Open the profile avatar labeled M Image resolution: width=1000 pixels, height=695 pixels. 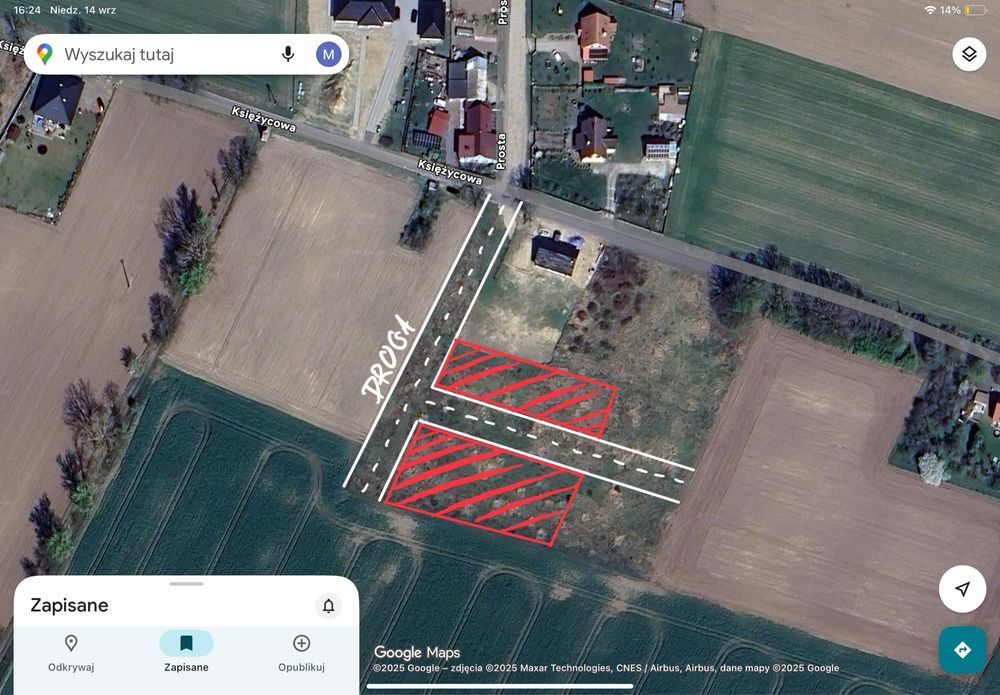(x=328, y=54)
